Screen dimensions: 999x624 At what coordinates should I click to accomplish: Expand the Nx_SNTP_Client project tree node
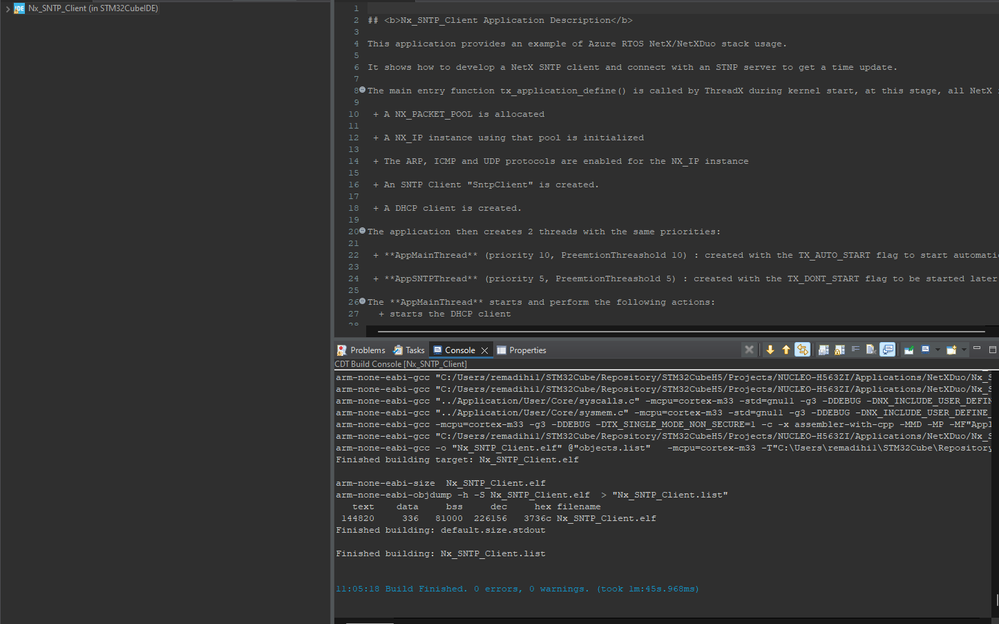coord(7,9)
